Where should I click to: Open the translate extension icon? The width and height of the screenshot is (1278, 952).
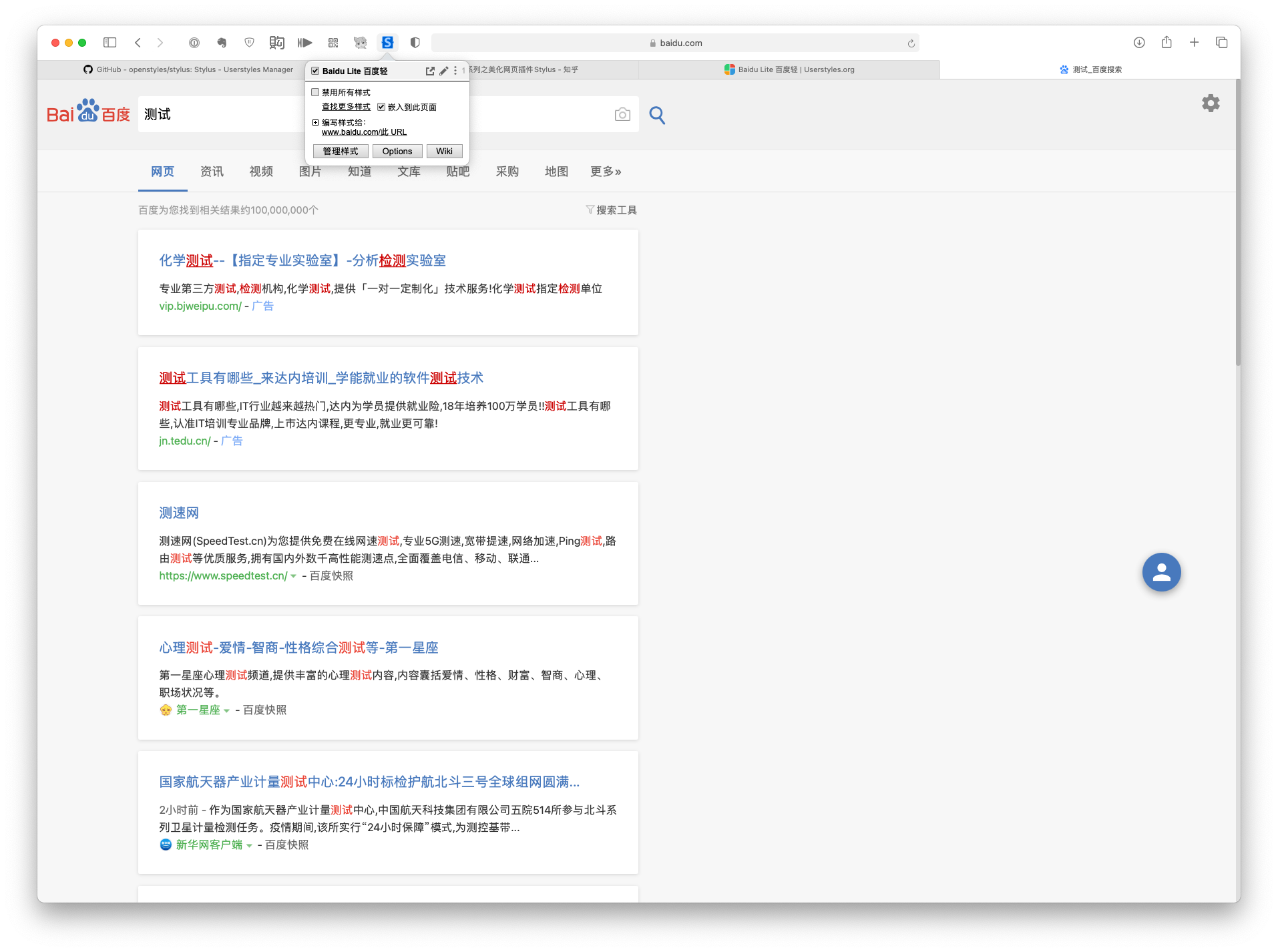click(276, 43)
